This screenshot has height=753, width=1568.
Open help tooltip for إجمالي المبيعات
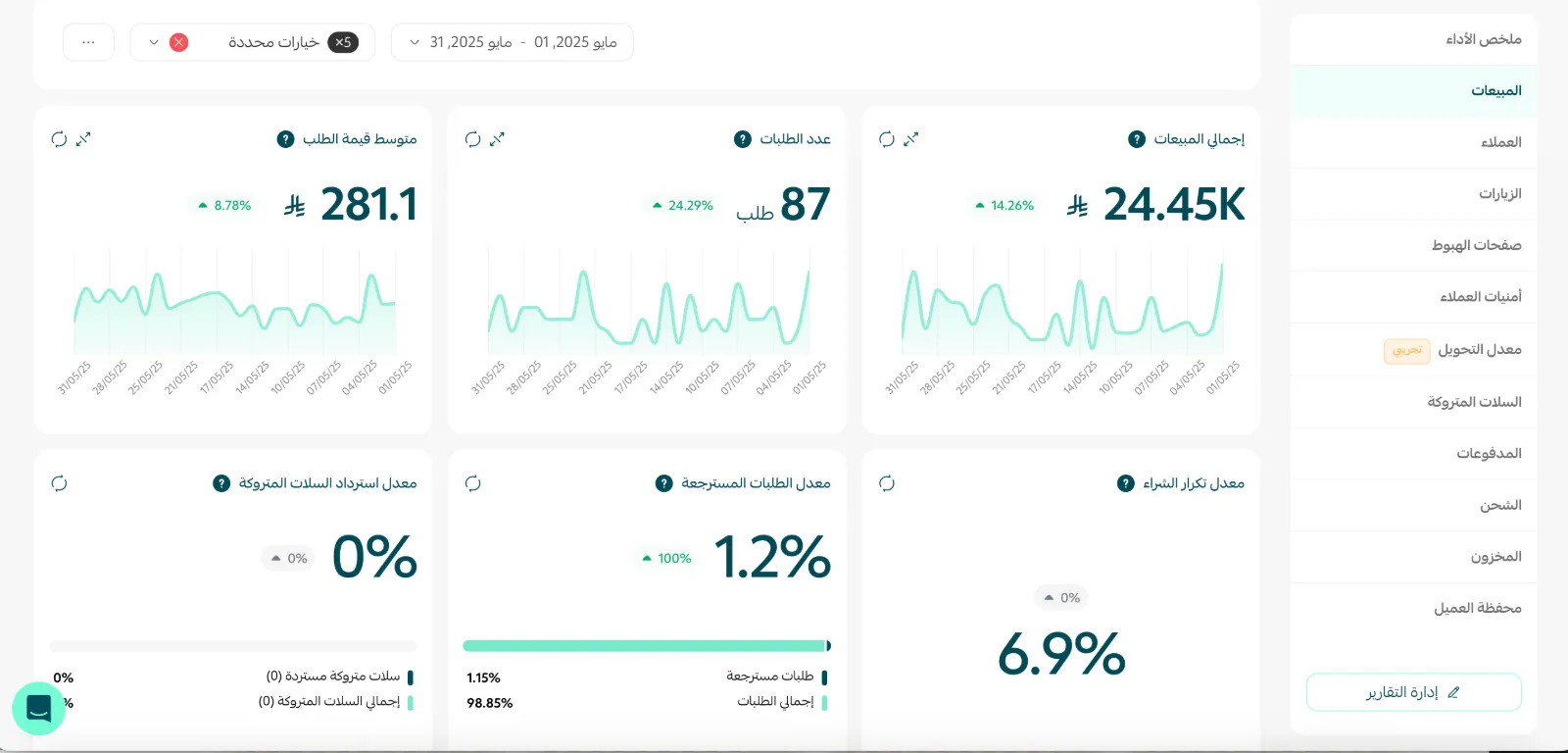(1137, 139)
